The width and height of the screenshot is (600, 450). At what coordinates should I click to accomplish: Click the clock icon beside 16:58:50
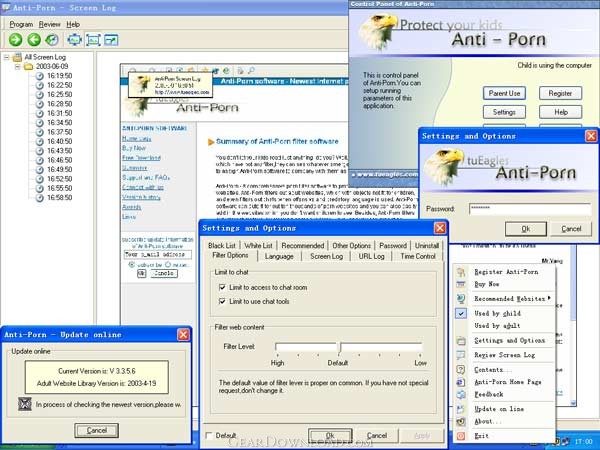click(39, 197)
